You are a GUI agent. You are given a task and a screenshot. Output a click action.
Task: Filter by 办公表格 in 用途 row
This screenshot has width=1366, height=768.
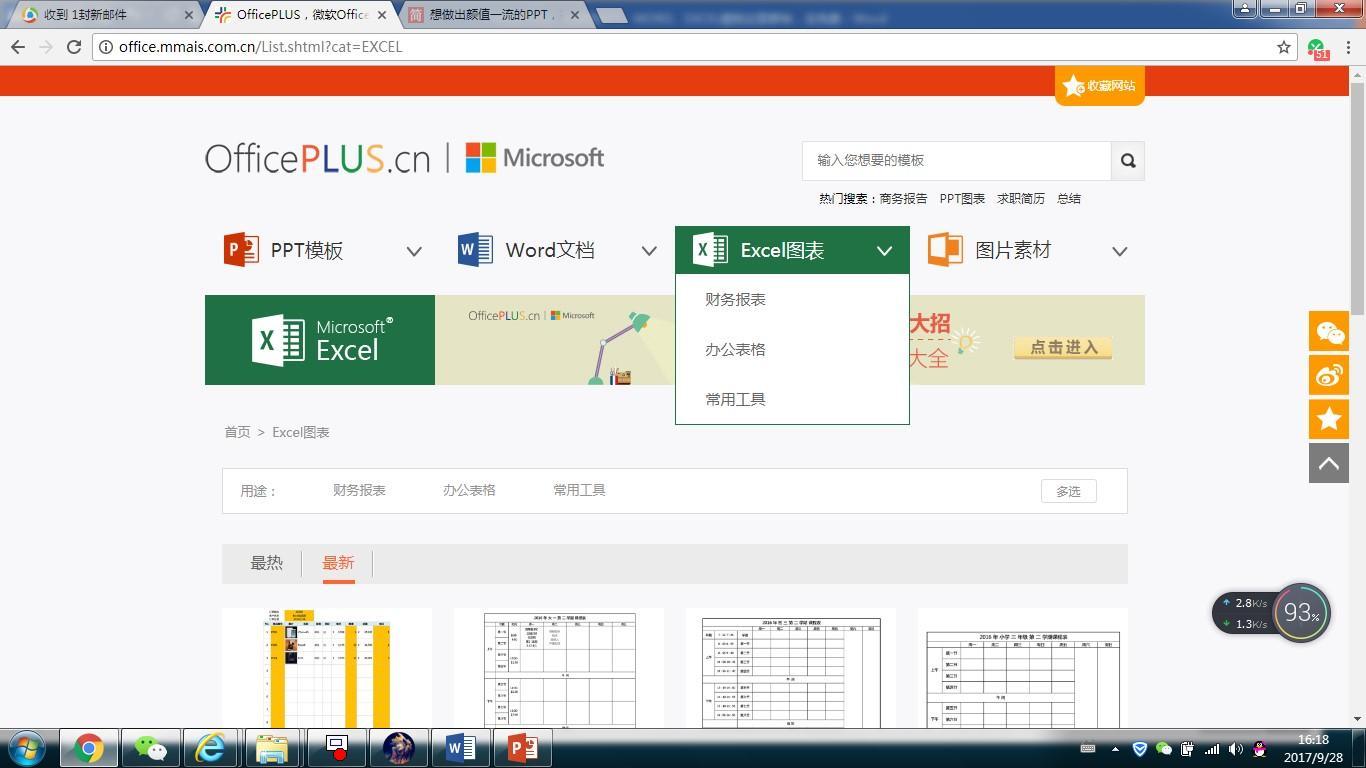click(x=469, y=490)
